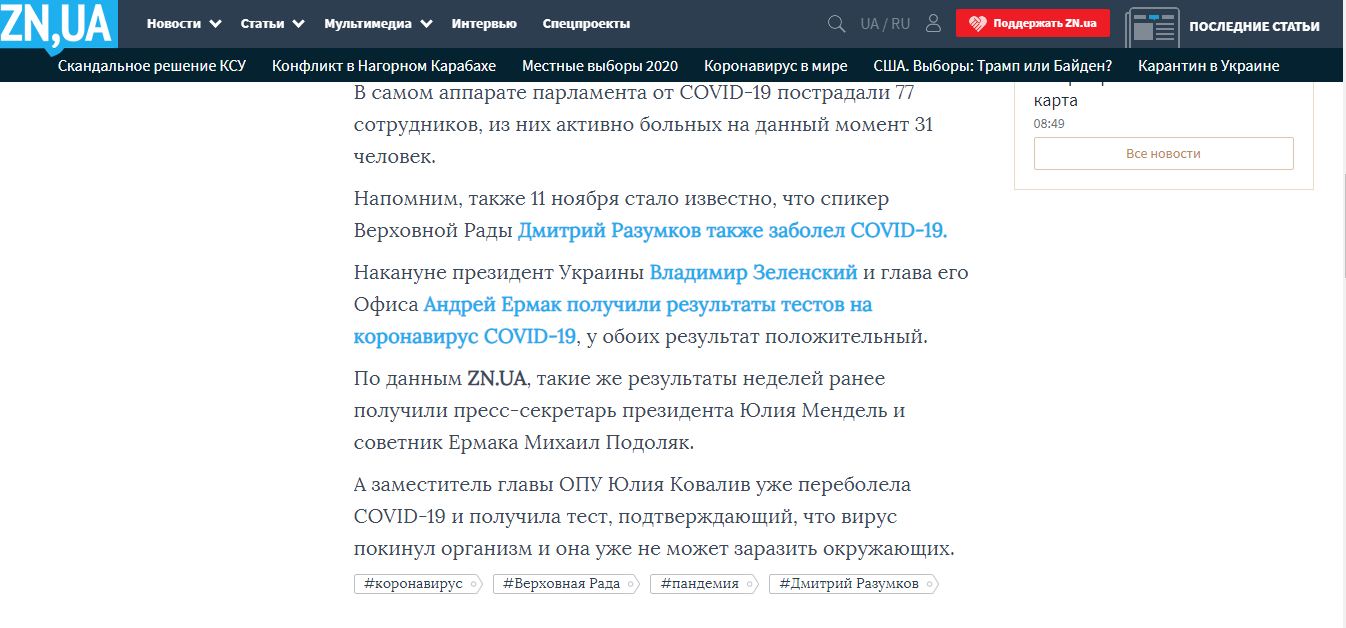Image resolution: width=1346 pixels, height=628 pixels.
Task: Click the Все новости button
Action: pos(1163,154)
